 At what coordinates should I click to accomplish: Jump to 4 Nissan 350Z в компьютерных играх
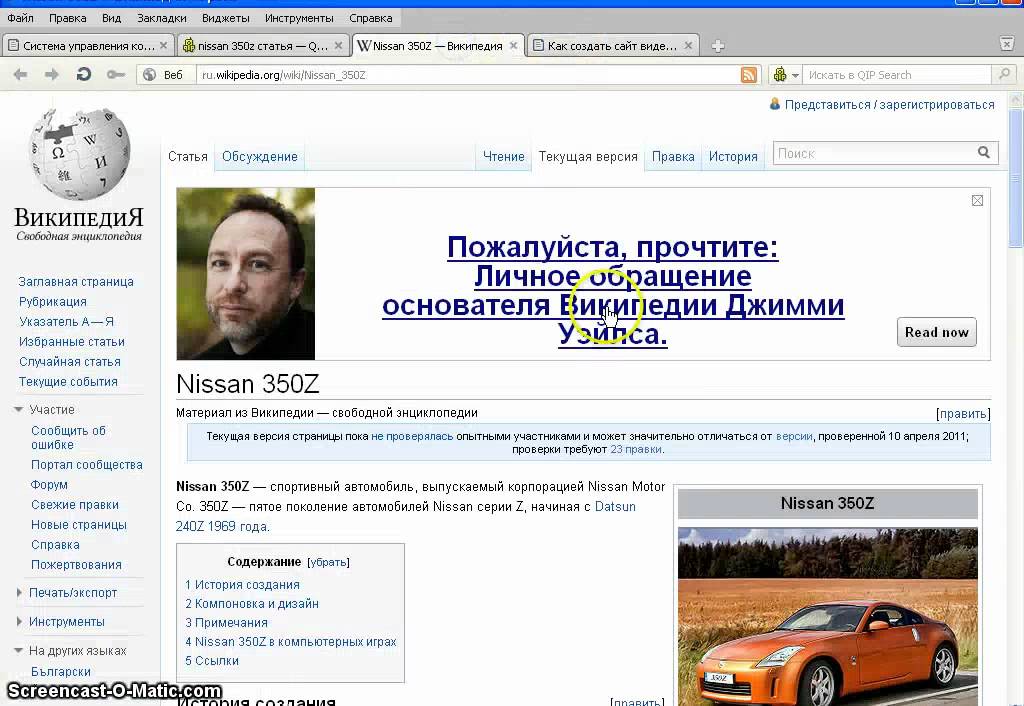(x=291, y=642)
